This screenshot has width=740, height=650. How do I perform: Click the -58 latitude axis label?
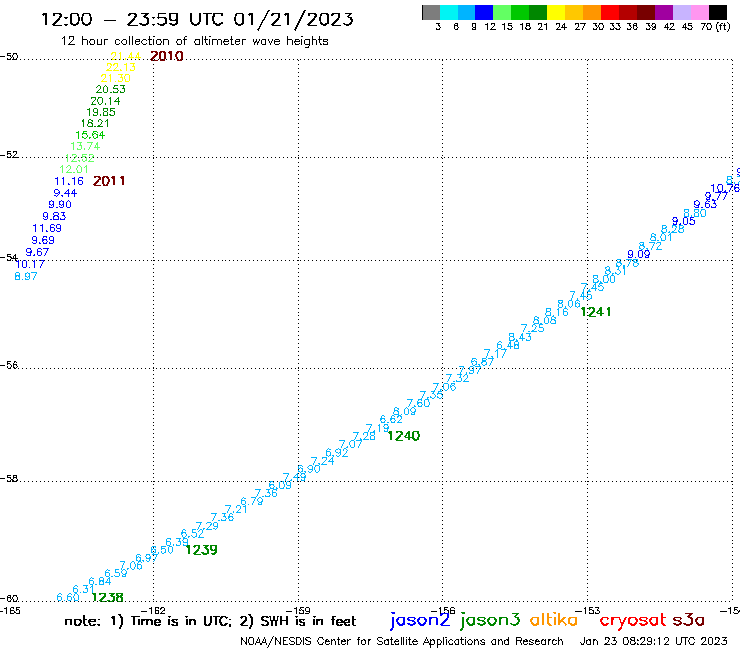point(8,479)
